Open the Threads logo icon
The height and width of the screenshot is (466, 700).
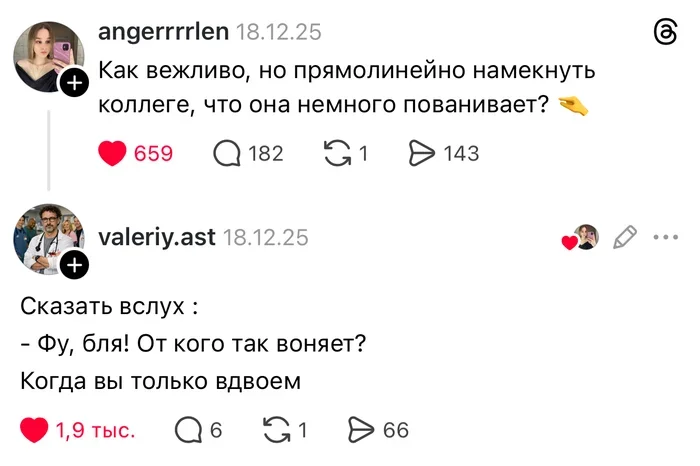664,34
